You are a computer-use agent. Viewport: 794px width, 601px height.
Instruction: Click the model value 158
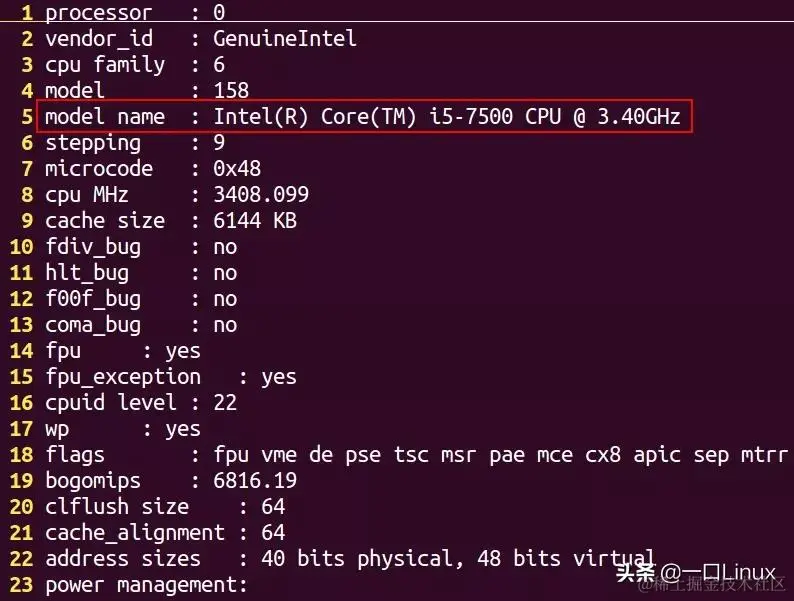click(231, 91)
